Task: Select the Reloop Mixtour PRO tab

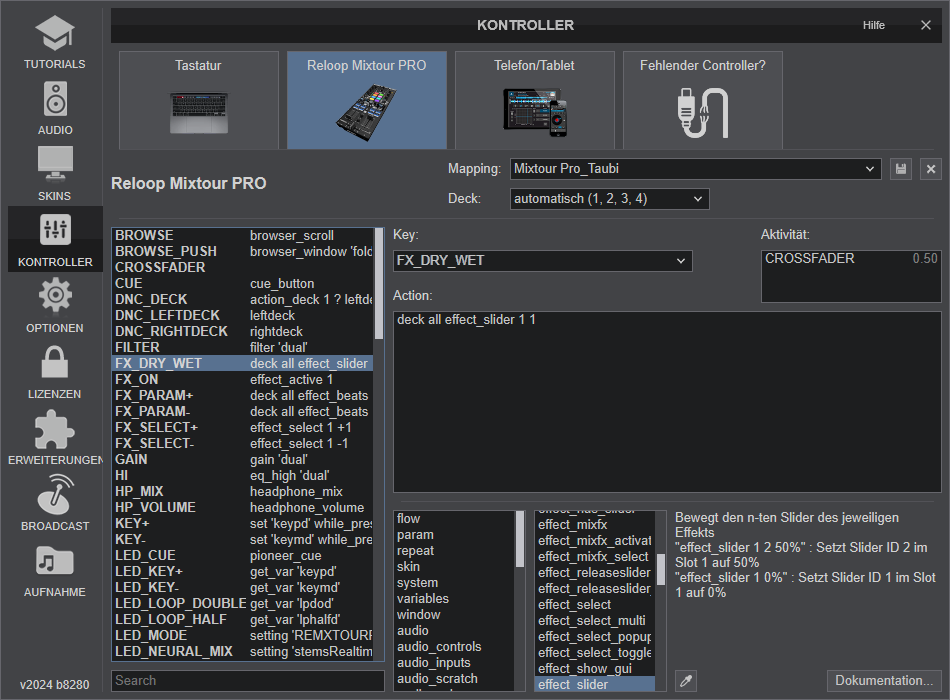Action: [x=367, y=100]
